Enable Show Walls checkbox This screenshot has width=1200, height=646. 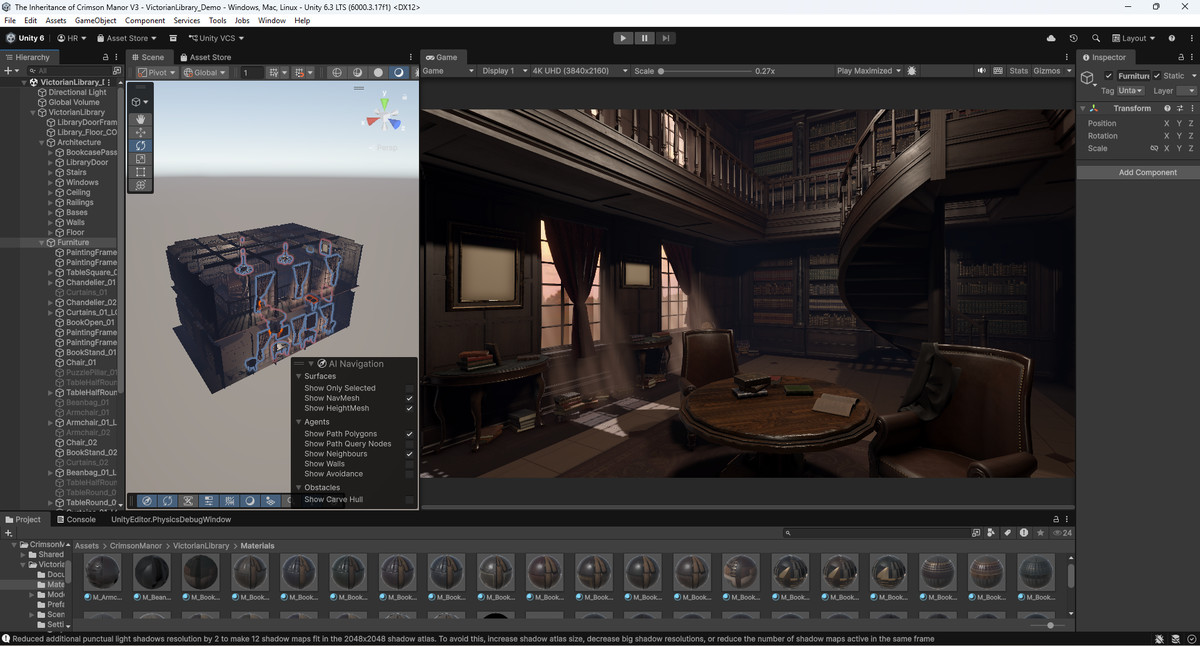click(409, 464)
